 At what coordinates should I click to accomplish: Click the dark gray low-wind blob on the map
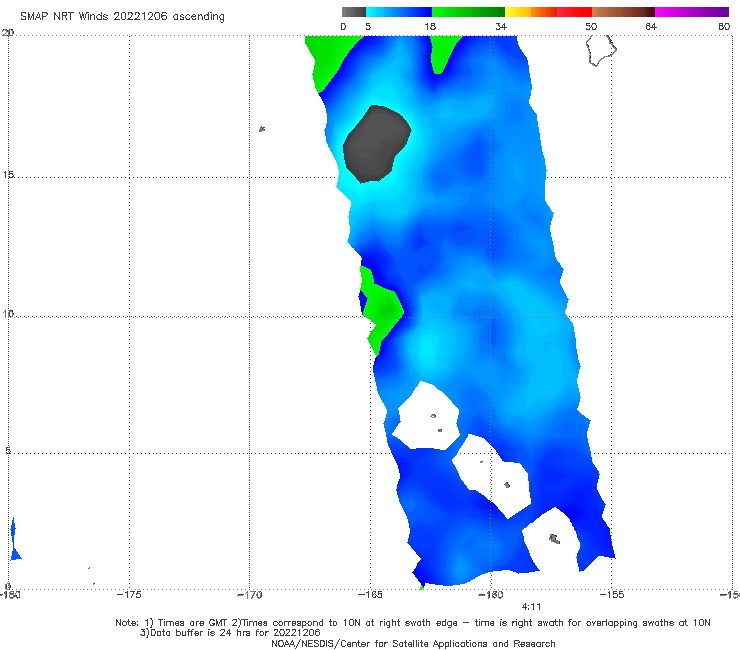(376, 144)
